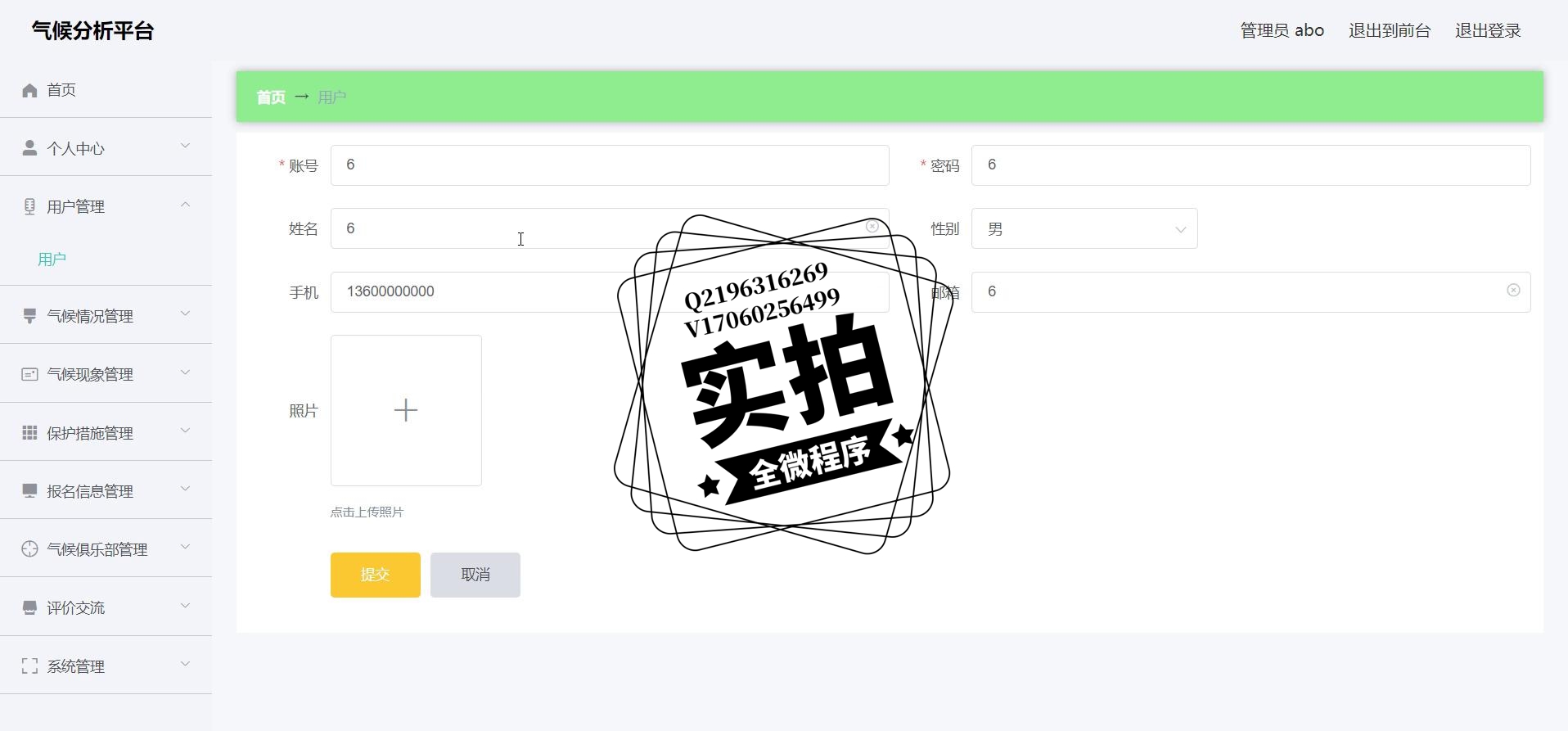The height and width of the screenshot is (731, 1568).
Task: Click the home icon beside 首页
Action: (29, 90)
